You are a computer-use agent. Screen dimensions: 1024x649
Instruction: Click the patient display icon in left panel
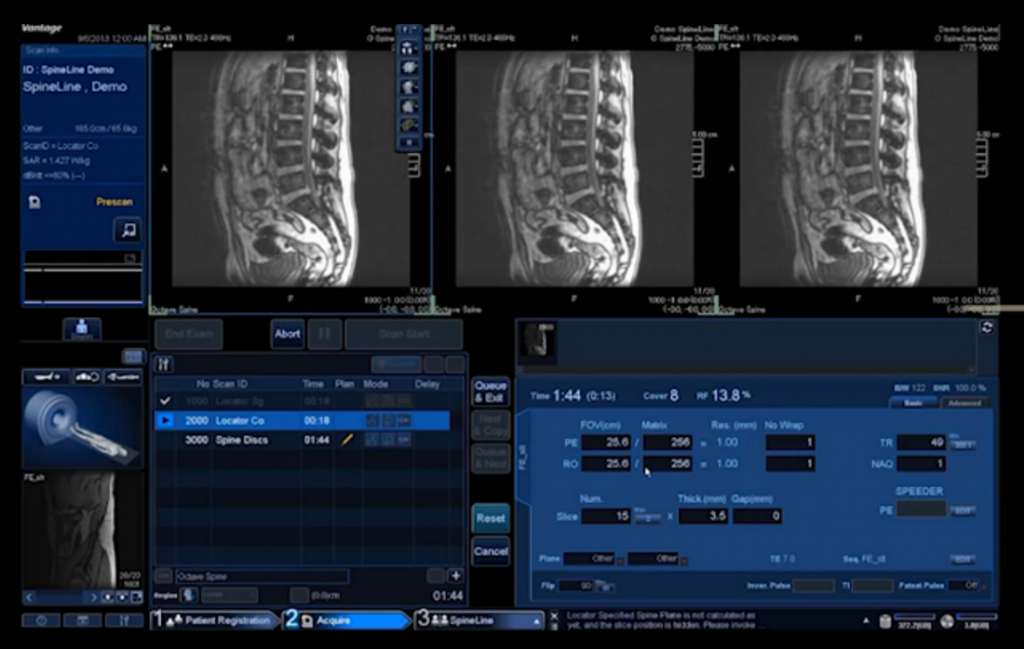tap(81, 329)
